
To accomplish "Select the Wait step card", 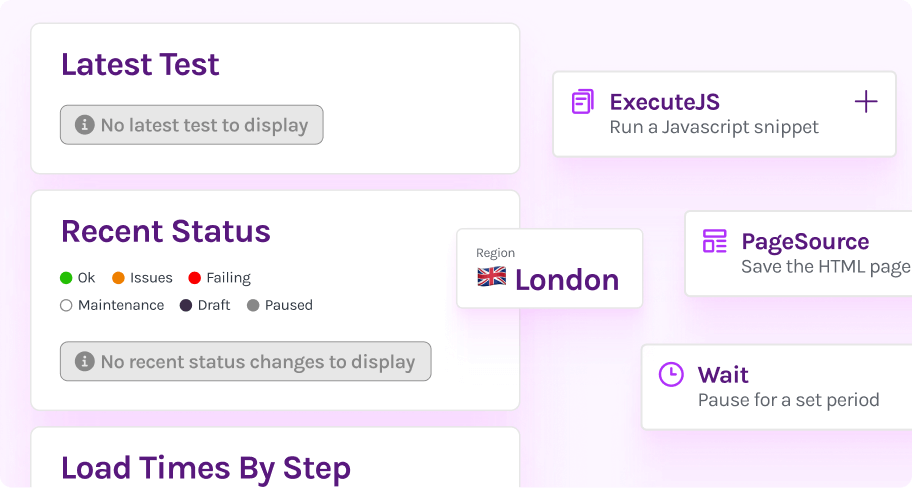I will (x=776, y=387).
